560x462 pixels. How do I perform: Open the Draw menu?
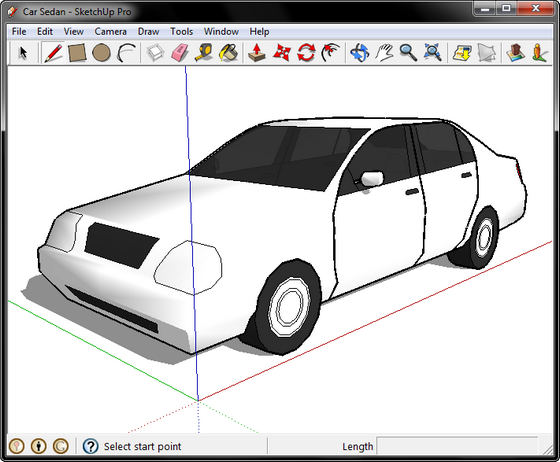pos(148,31)
